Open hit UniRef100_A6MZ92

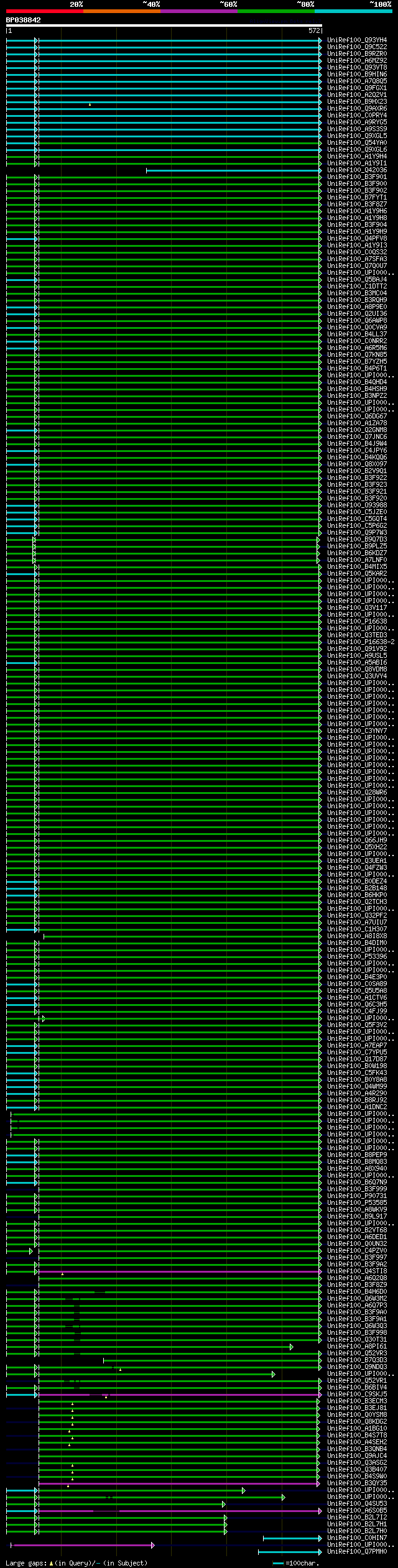(357, 61)
